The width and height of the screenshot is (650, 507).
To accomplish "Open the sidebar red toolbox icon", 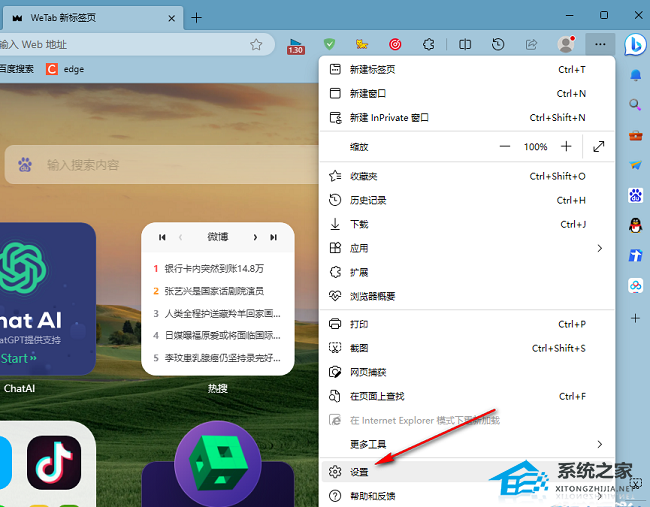I will tap(635, 135).
